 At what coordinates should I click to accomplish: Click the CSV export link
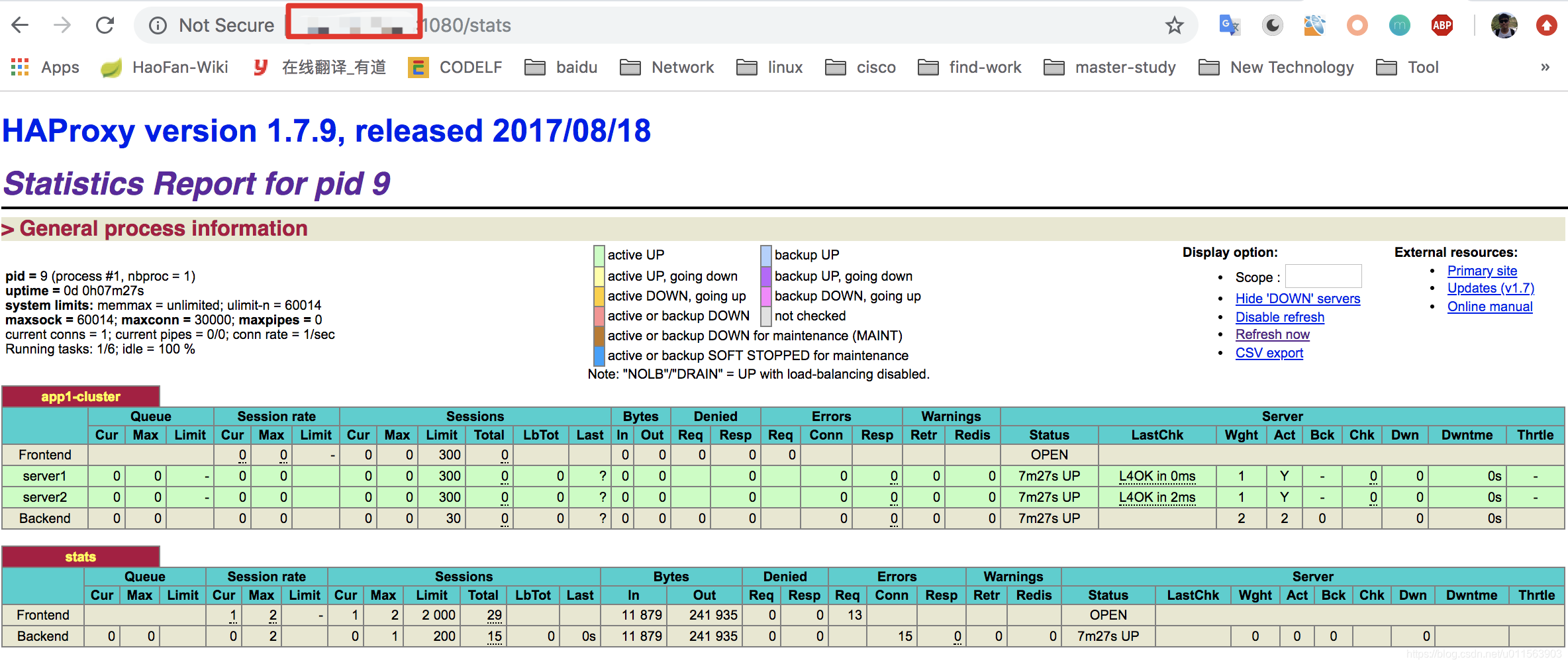[1269, 353]
